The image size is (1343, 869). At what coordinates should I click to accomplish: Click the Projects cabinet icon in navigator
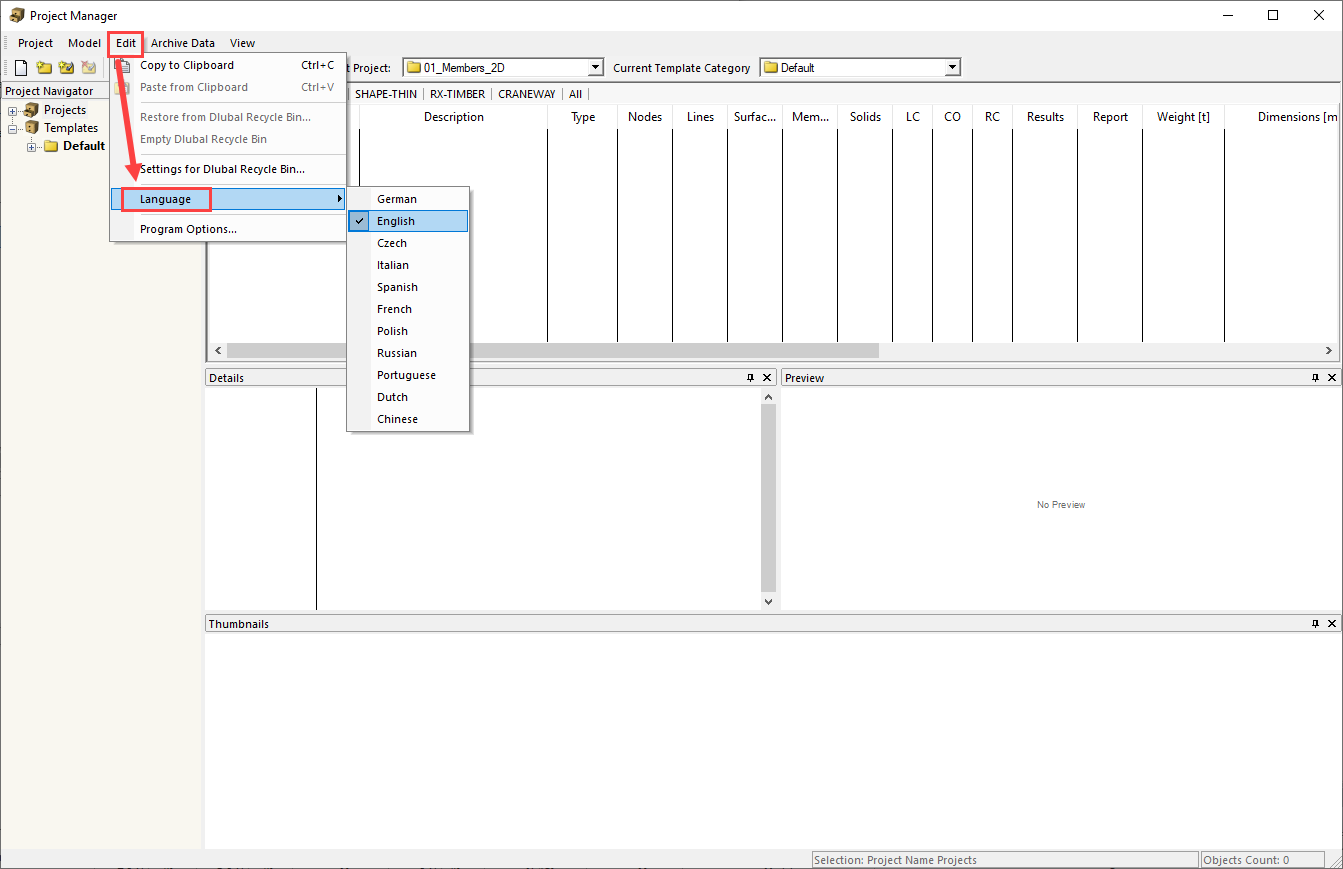[31, 110]
